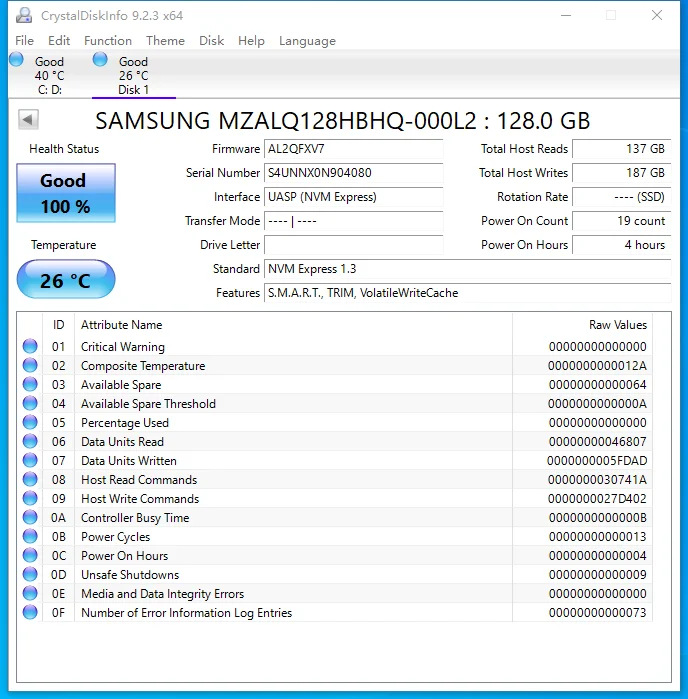Click status orb for Percentage Used row
Image resolution: width=688 pixels, height=699 pixels.
click(30, 423)
